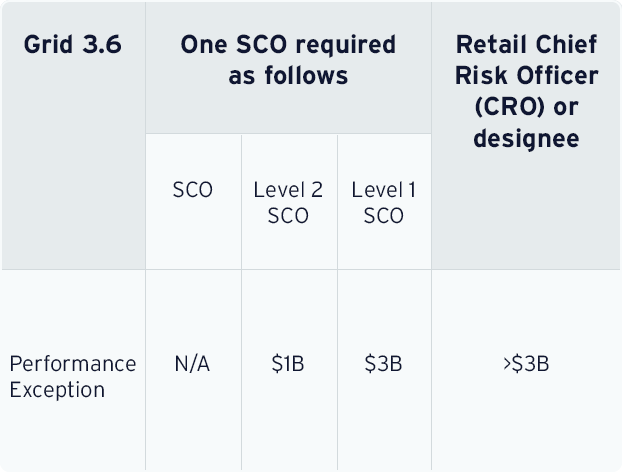Click the >$3B value cell

526,364
